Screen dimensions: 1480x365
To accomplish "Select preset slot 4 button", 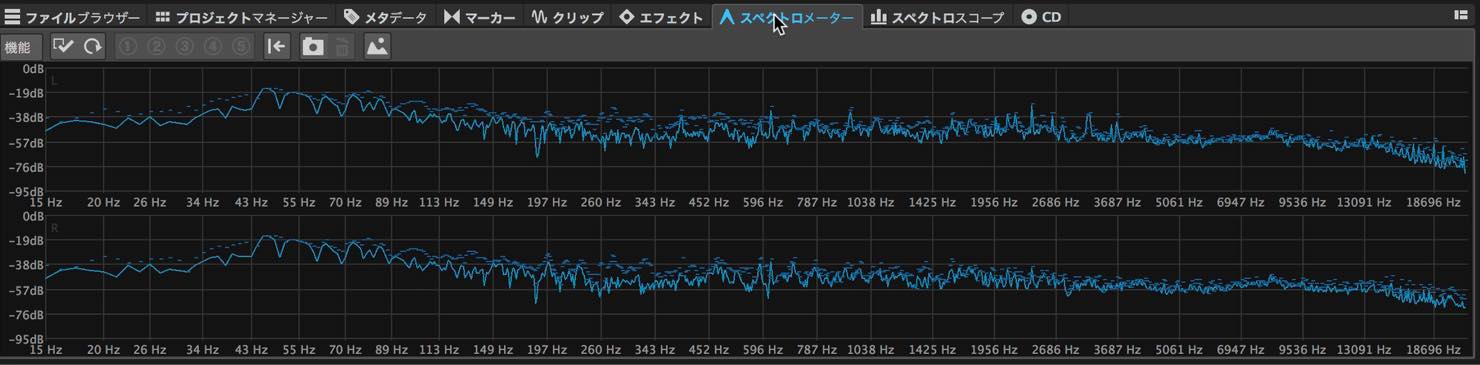I will coord(212,47).
